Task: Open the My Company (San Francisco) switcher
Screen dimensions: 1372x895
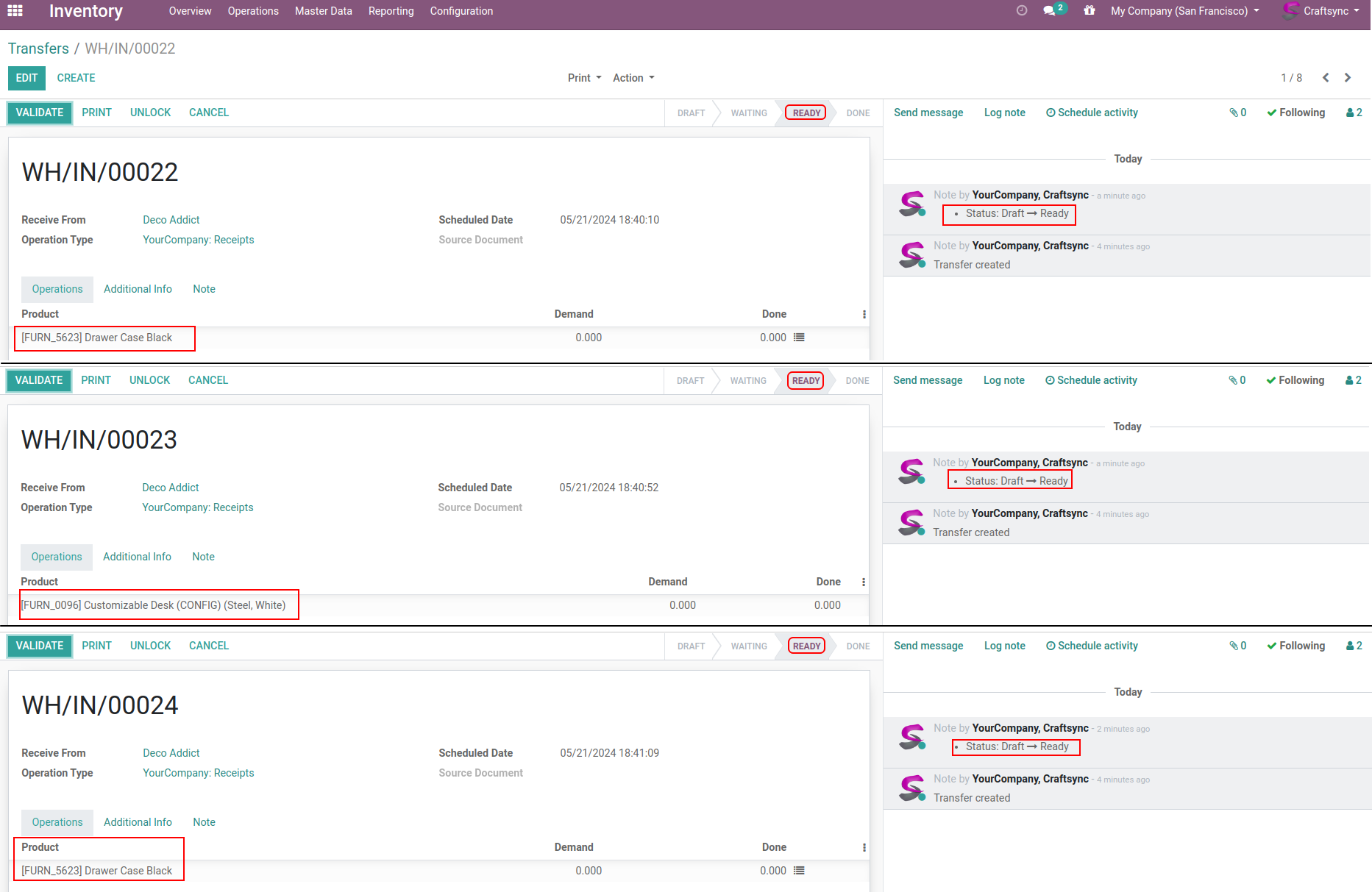Action: pos(1184,11)
